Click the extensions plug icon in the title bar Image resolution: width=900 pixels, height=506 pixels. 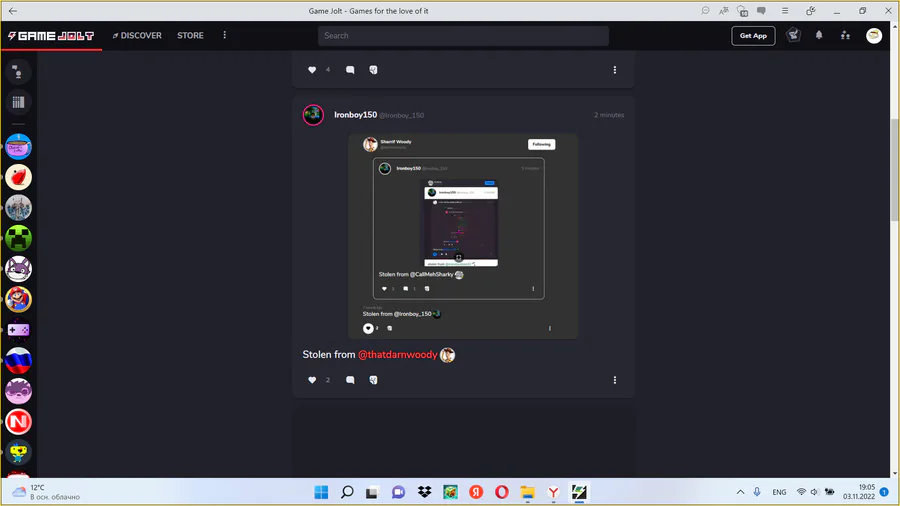pyautogui.click(x=810, y=11)
